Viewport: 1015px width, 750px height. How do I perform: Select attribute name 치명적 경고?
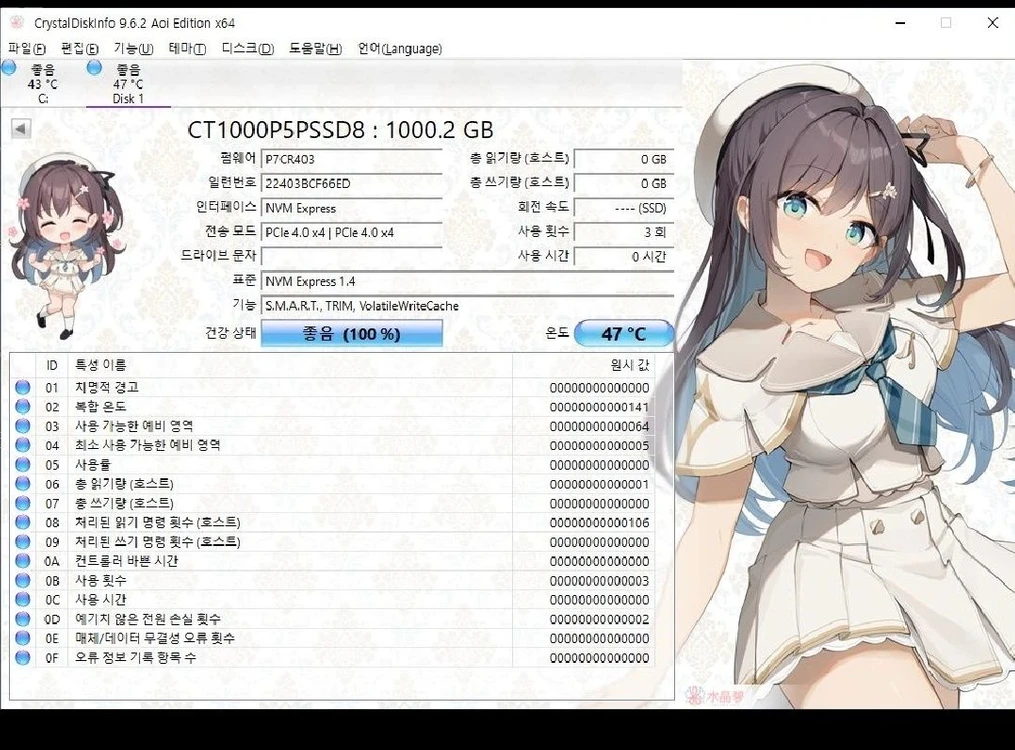pos(107,388)
